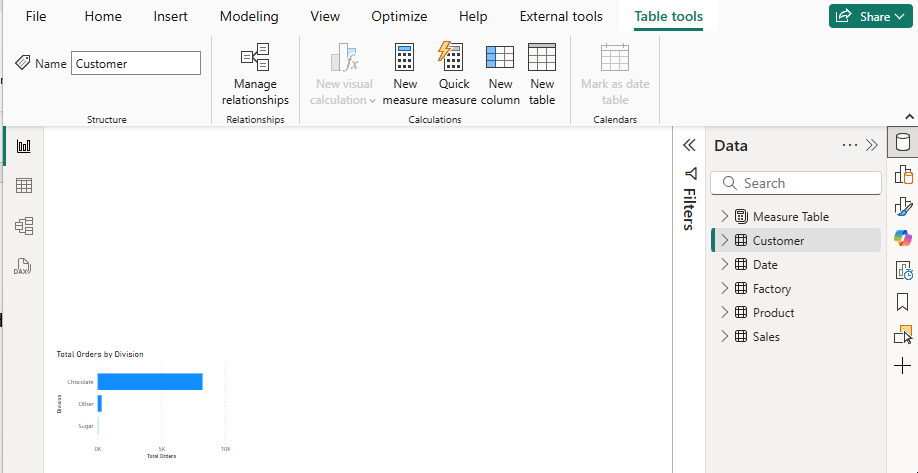918x473 pixels.
Task: Open the Format paintbrush pane icon
Action: tap(903, 207)
